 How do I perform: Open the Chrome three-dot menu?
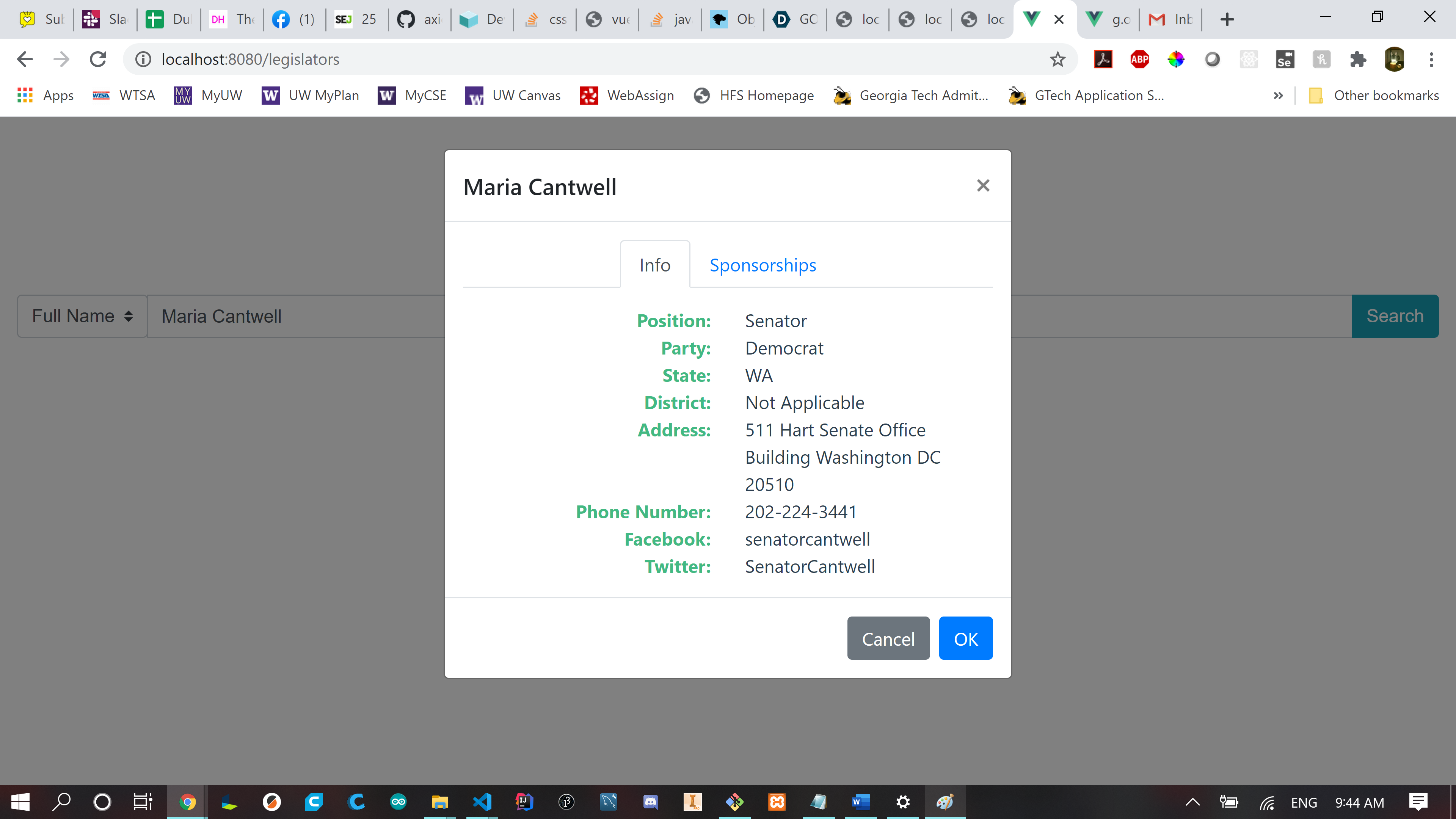(x=1431, y=60)
